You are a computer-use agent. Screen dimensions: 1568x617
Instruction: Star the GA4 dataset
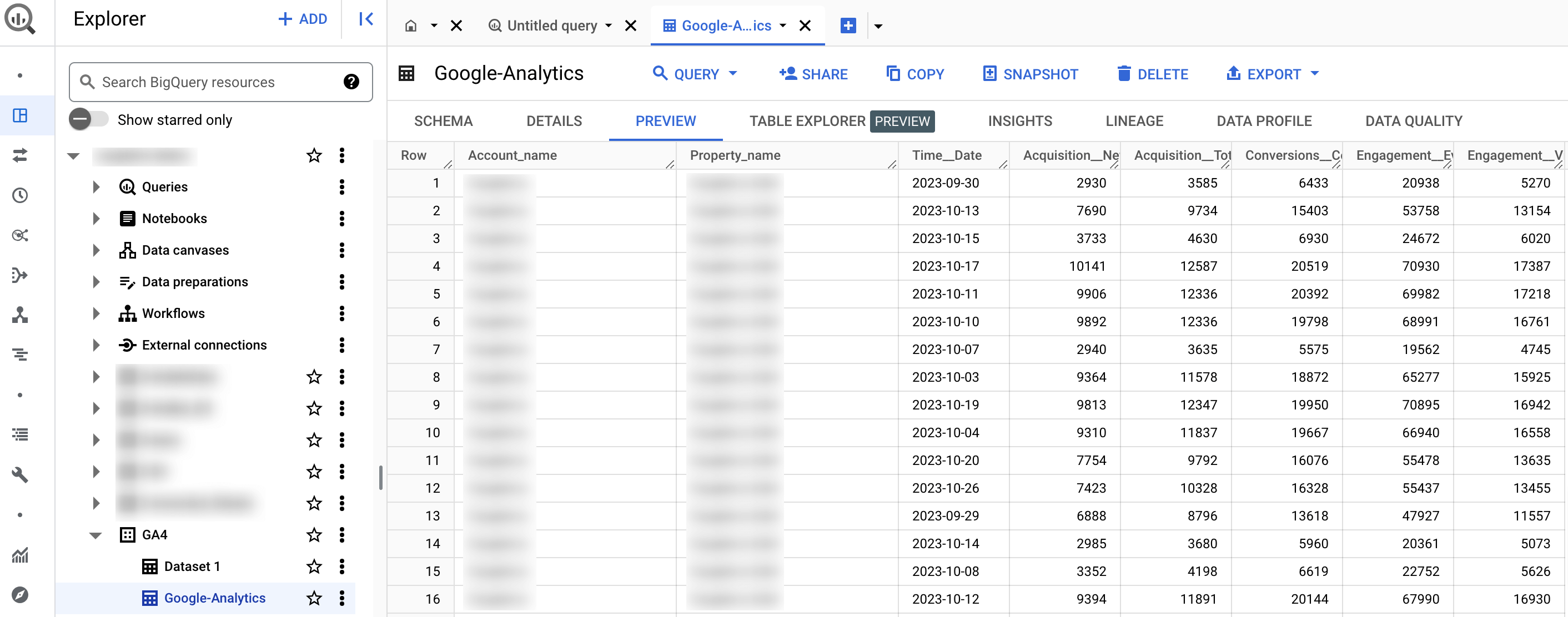coord(314,535)
